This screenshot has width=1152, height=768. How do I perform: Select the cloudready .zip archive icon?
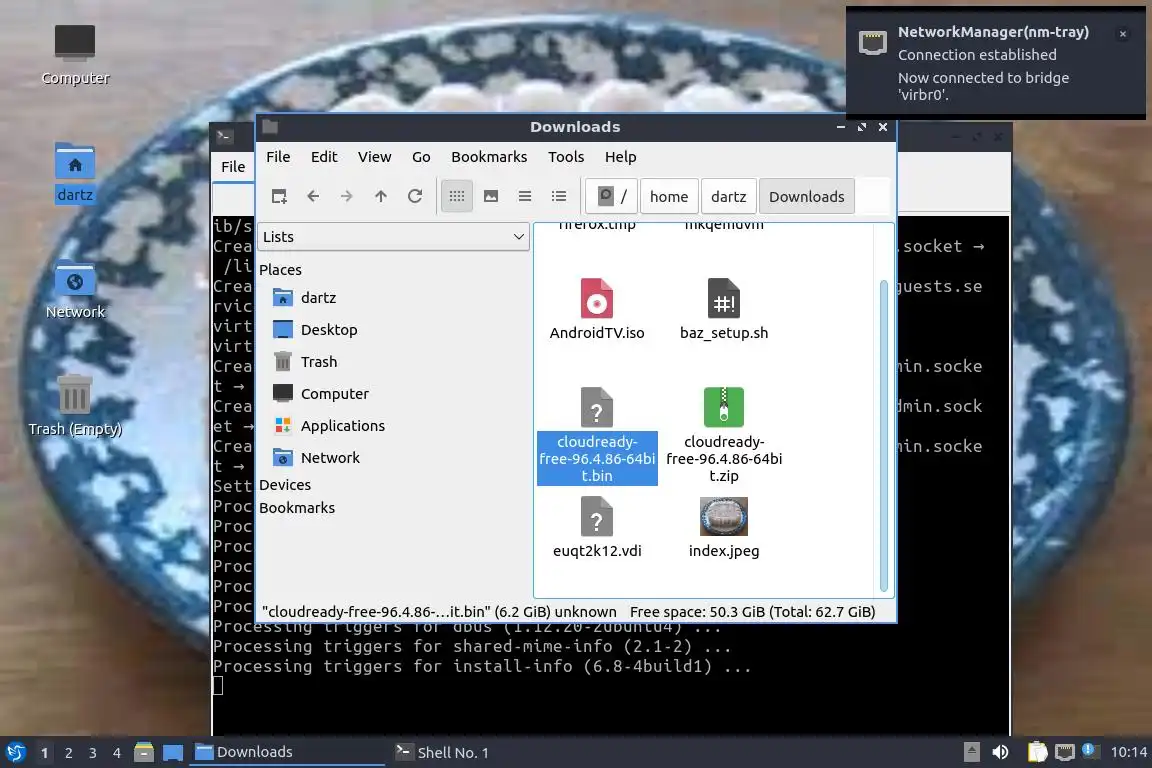(724, 407)
